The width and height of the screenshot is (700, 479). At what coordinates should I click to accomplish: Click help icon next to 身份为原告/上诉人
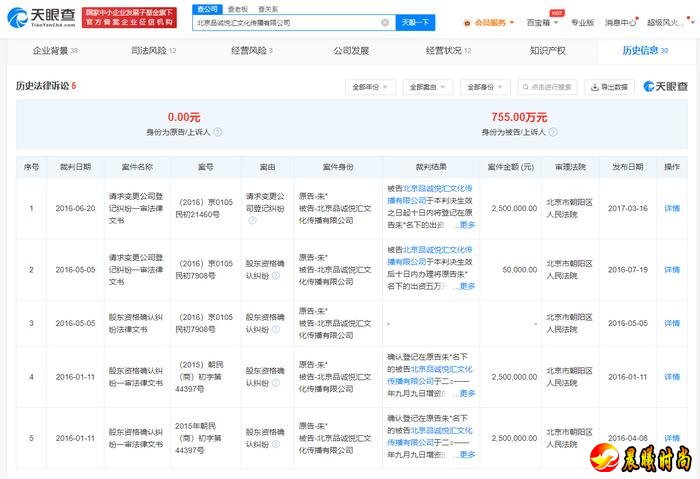coord(217,132)
